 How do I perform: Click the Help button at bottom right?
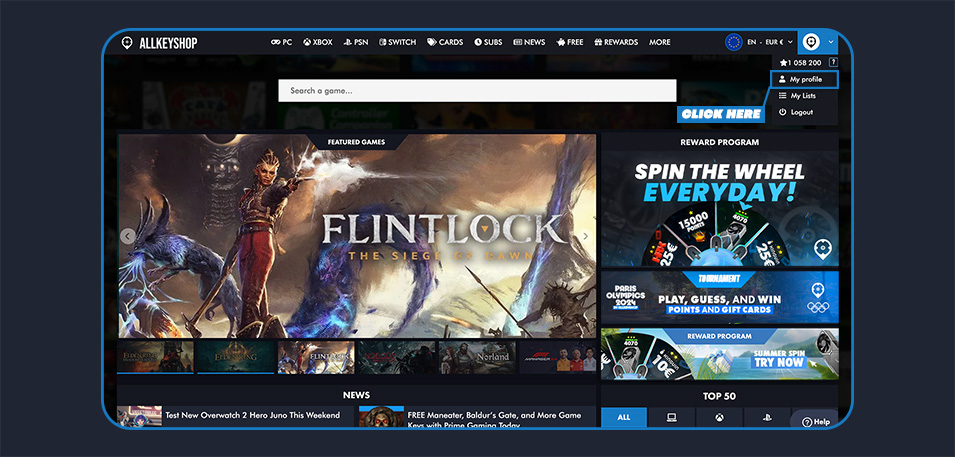click(815, 422)
